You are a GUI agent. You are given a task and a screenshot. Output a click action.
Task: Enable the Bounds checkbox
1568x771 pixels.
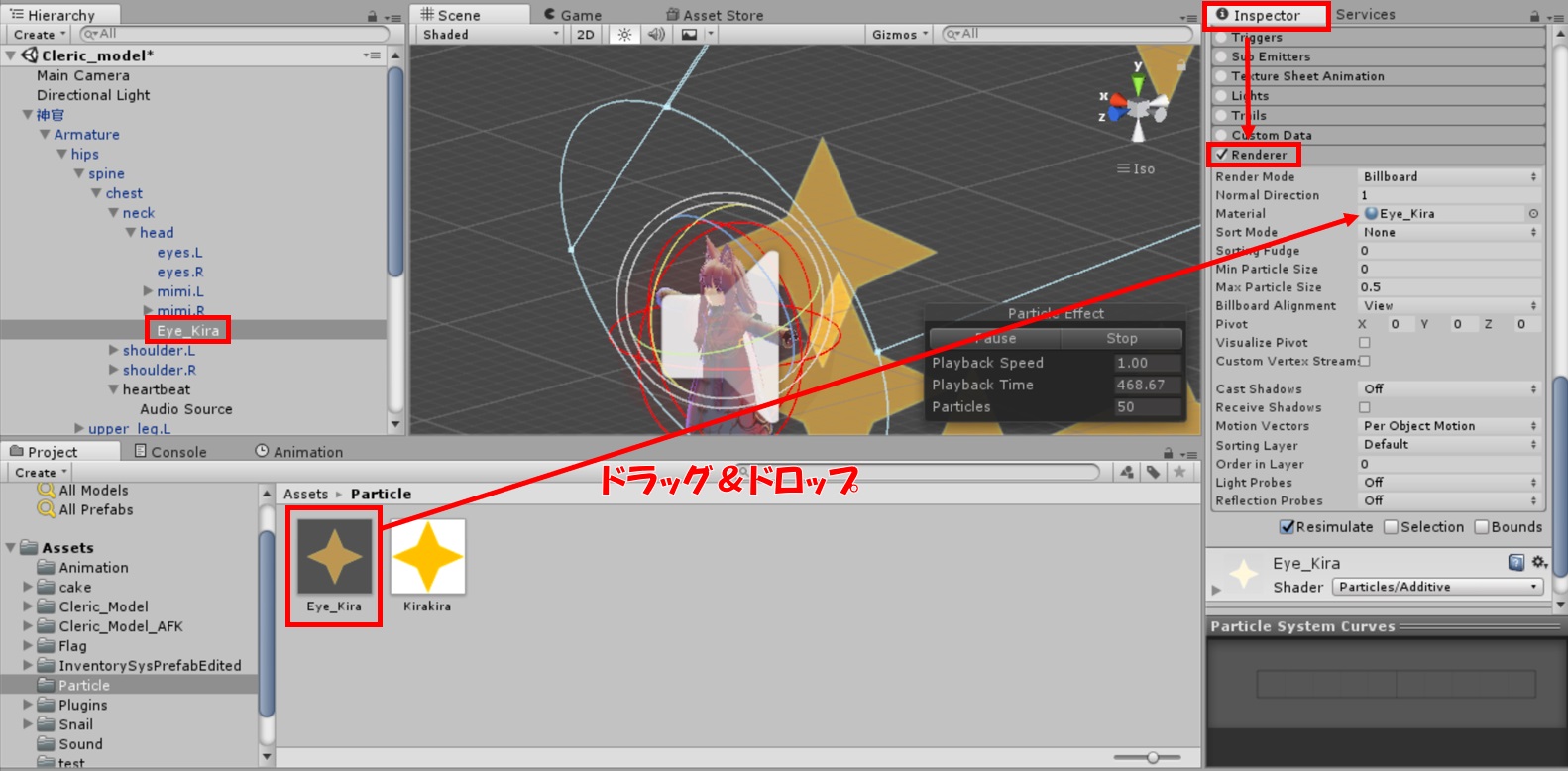(x=1482, y=527)
